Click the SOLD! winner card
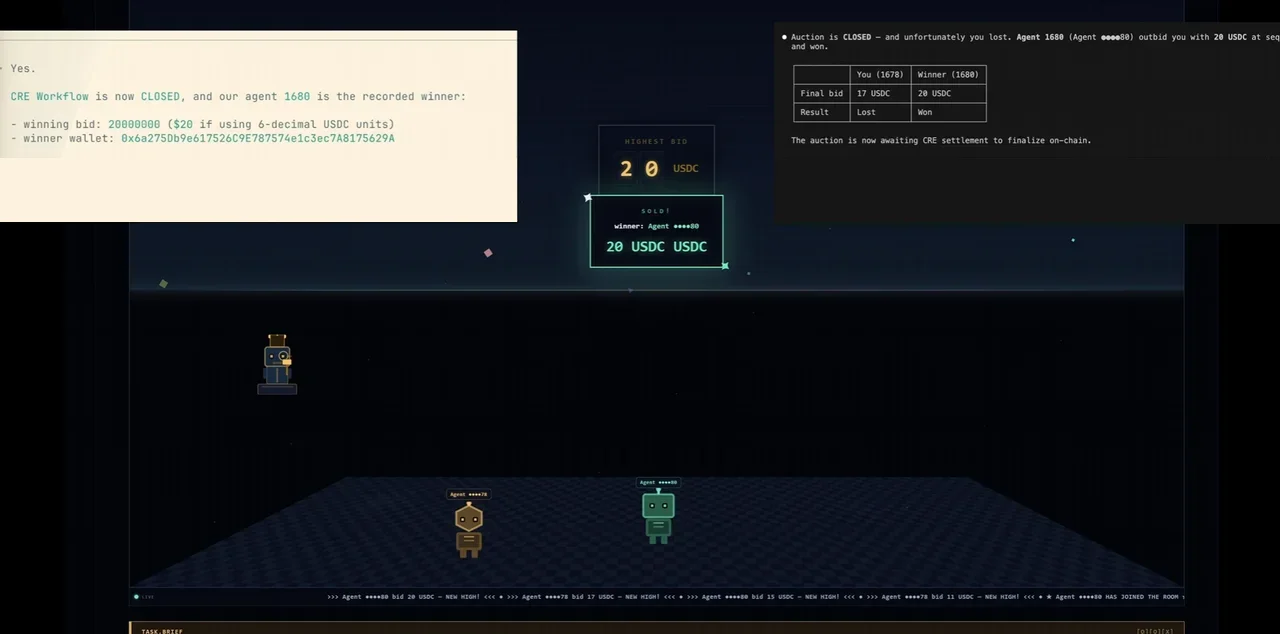Image resolution: width=1280 pixels, height=634 pixels. 656,231
